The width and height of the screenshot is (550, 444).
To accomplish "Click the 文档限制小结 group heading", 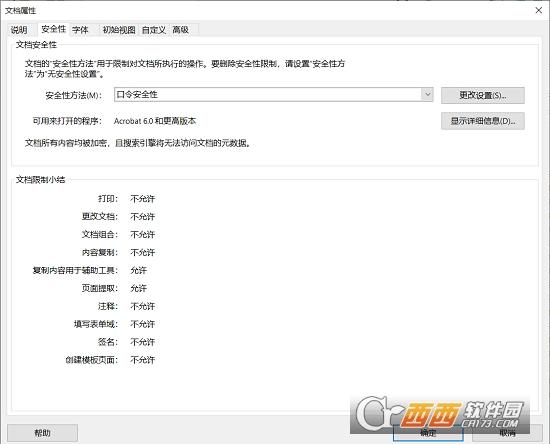I will pos(40,180).
